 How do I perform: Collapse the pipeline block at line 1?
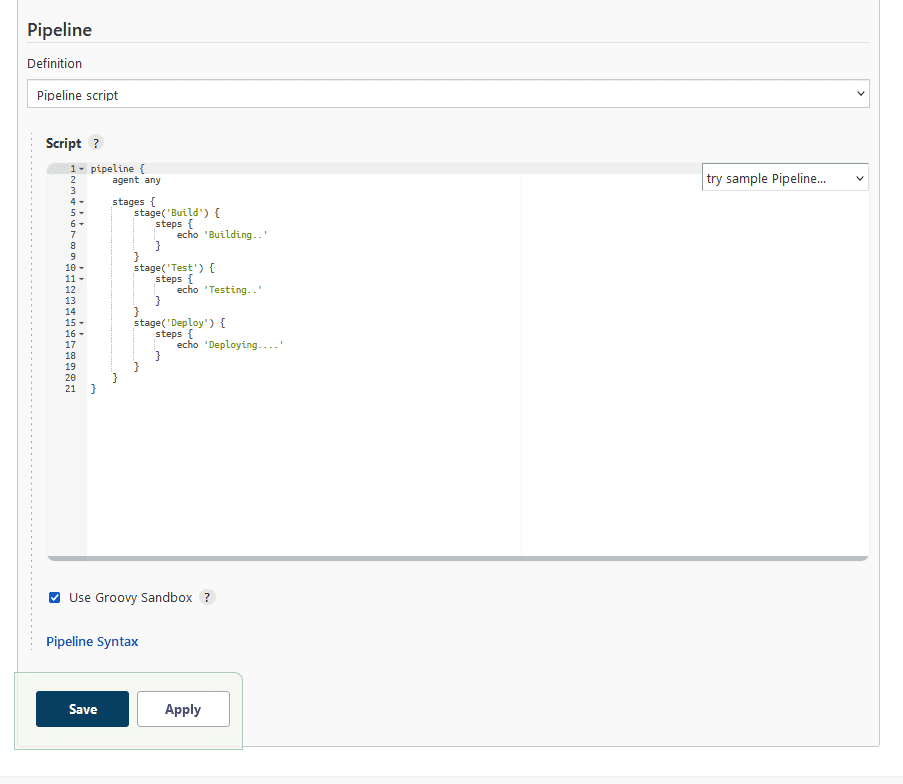82,169
